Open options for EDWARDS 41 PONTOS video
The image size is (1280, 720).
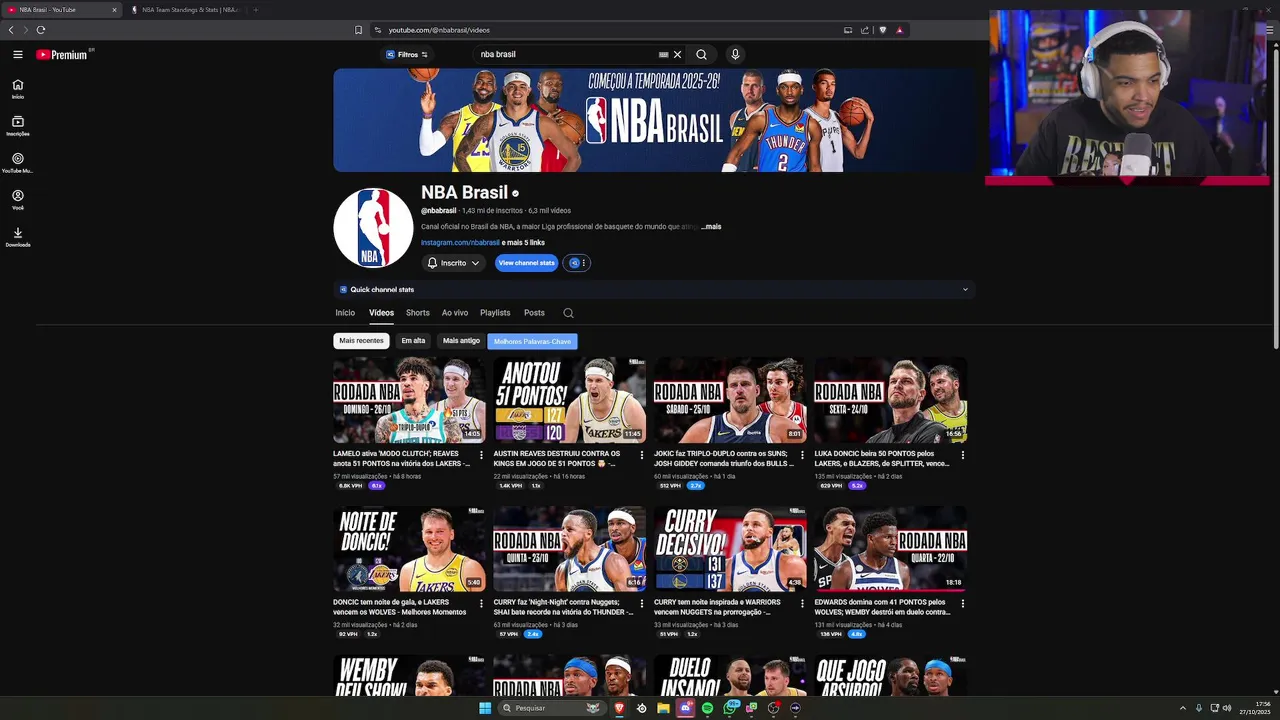click(963, 604)
